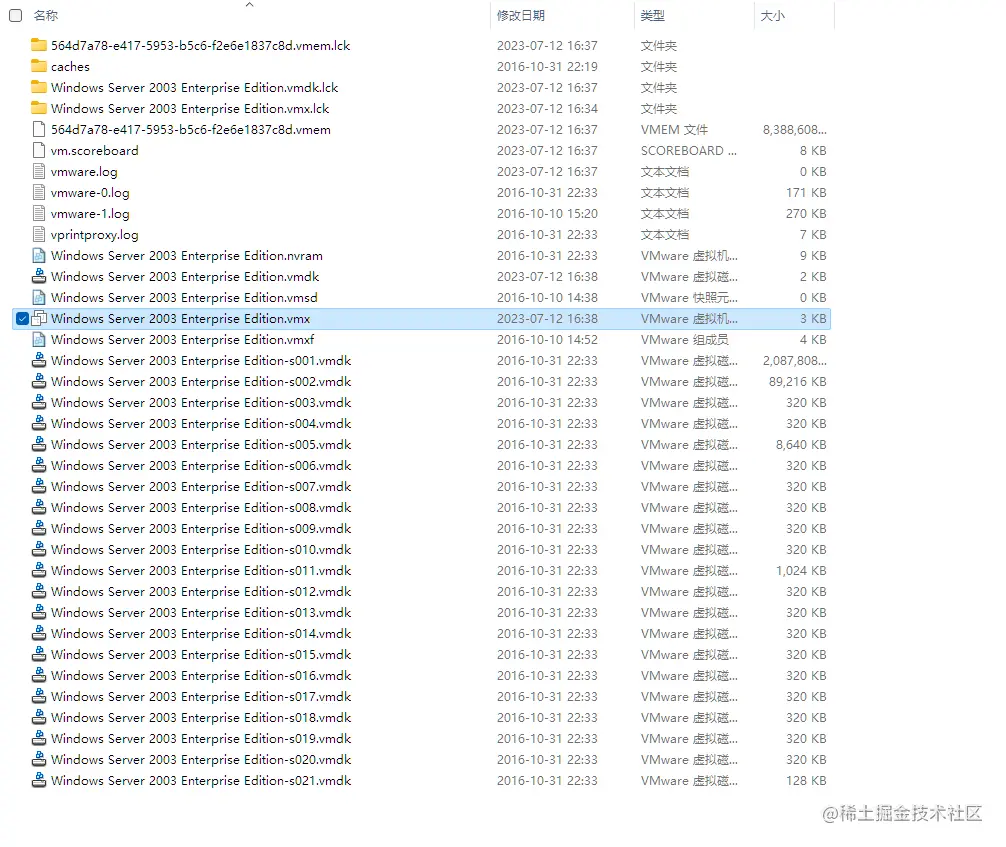
Task: Click disk icon of Edition-s005.vmdk
Action: click(39, 444)
